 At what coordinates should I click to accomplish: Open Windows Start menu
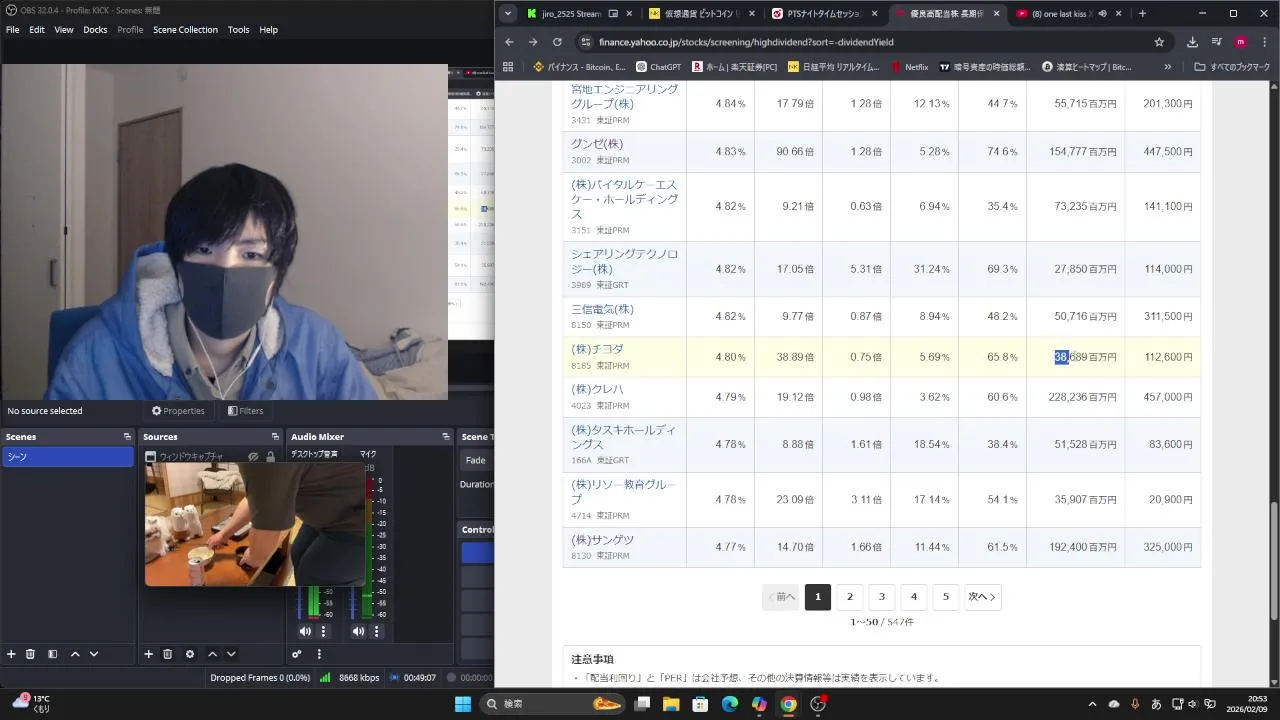(463, 704)
